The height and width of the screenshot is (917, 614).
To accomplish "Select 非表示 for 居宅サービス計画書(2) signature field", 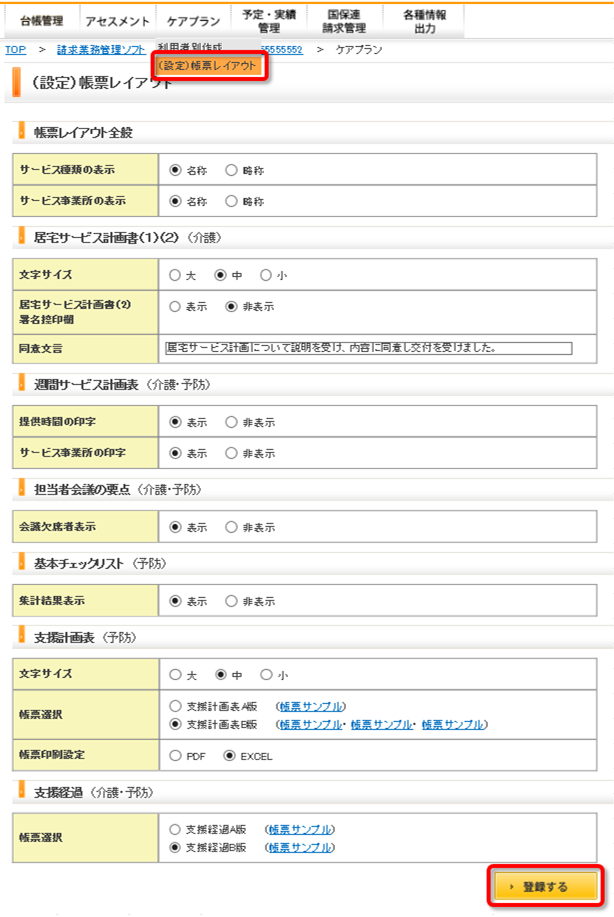I will click(x=232, y=306).
